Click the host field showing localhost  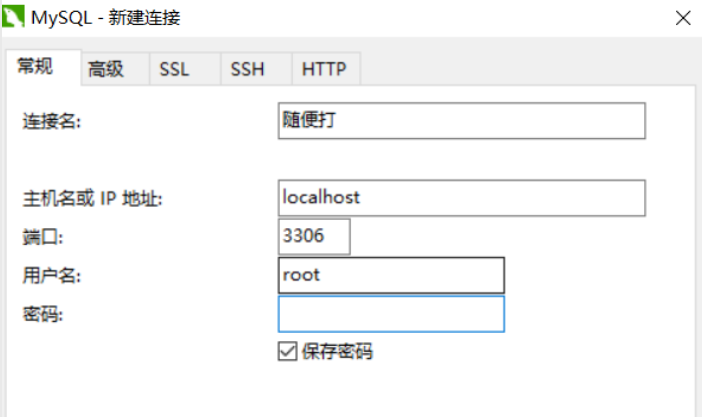pyautogui.click(x=462, y=198)
